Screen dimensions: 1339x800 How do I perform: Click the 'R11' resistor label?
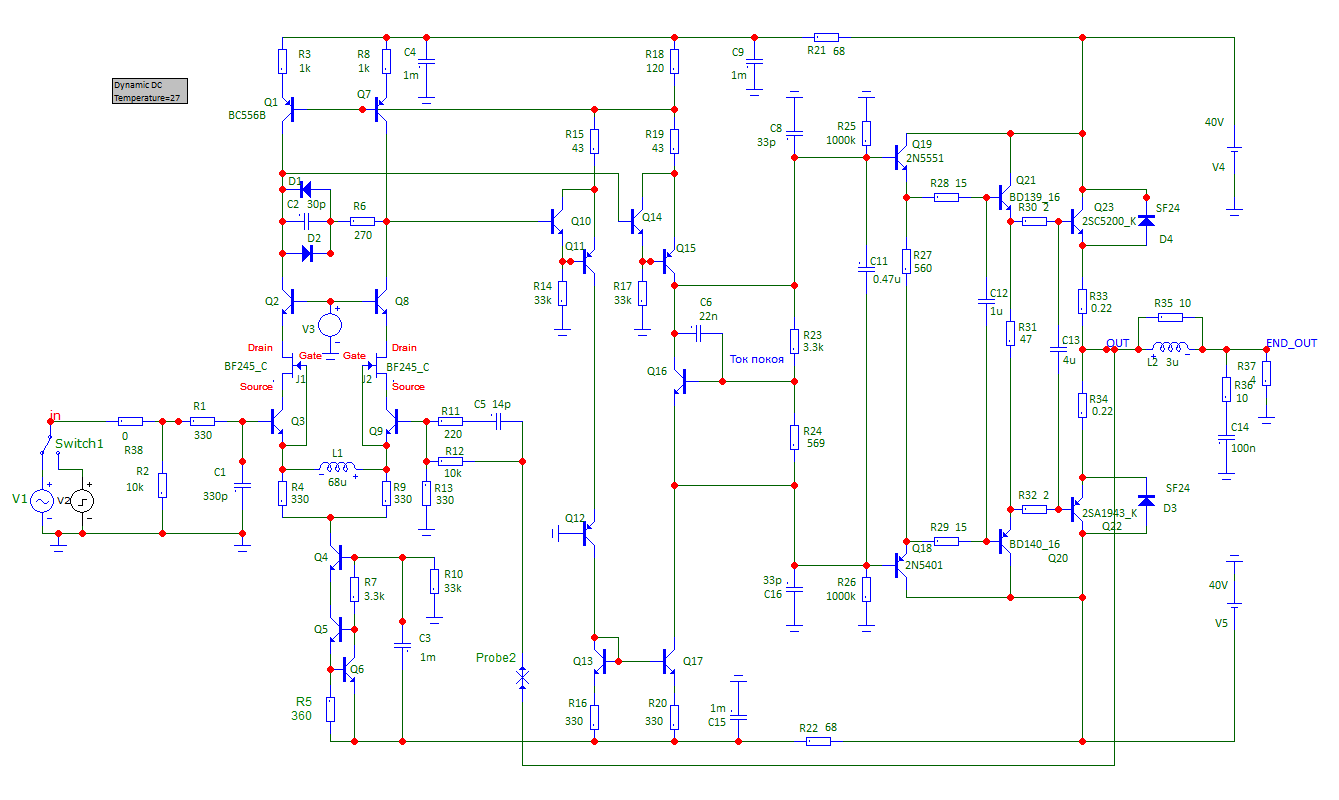[x=450, y=411]
